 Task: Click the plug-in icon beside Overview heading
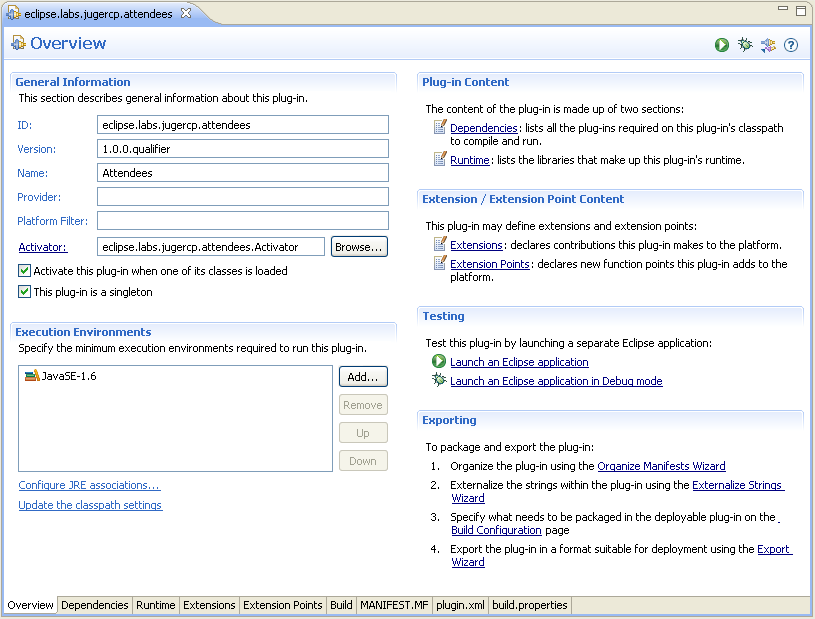click(18, 43)
